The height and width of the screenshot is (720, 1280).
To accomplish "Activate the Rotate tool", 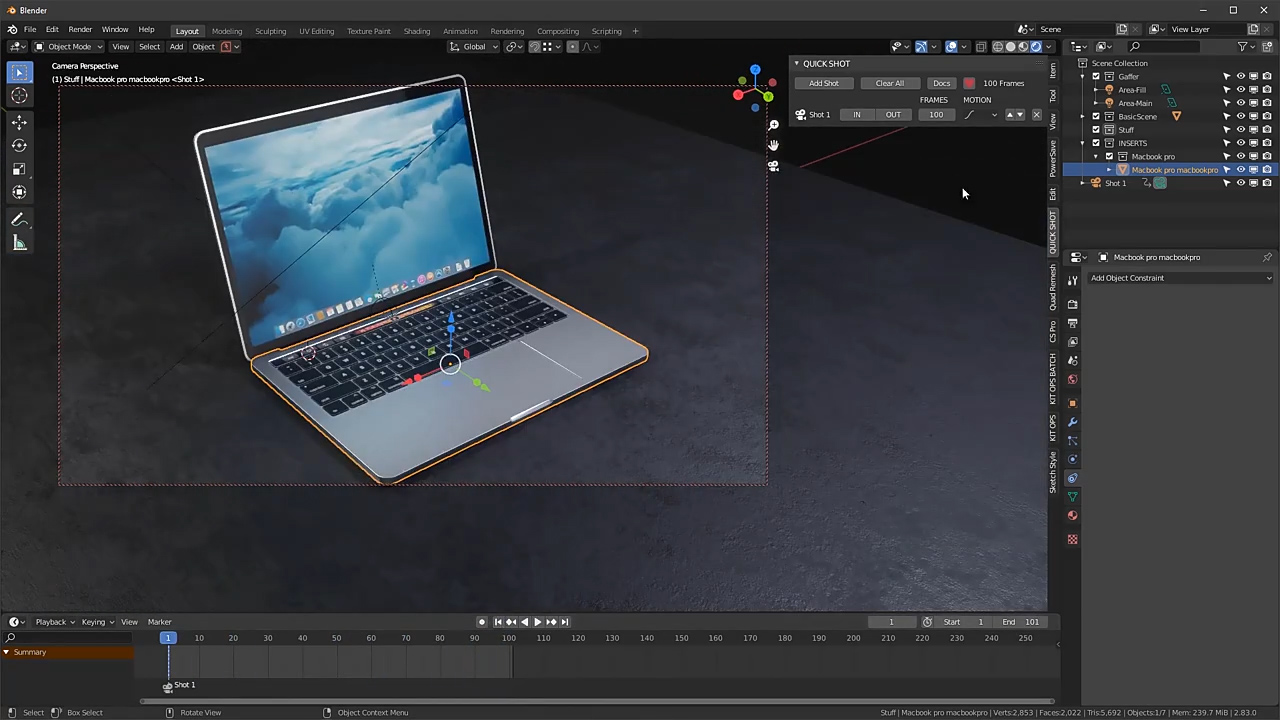I will click(19, 145).
